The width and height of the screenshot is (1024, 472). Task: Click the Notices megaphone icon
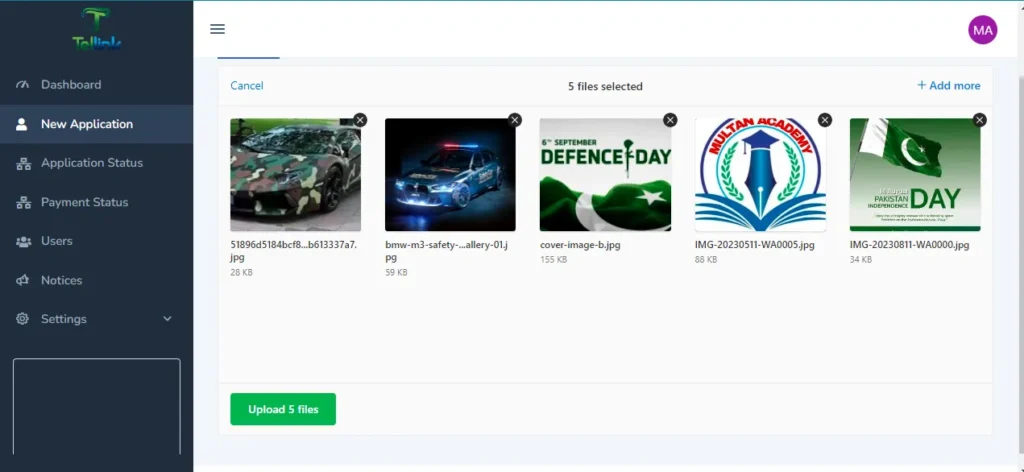coord(23,281)
